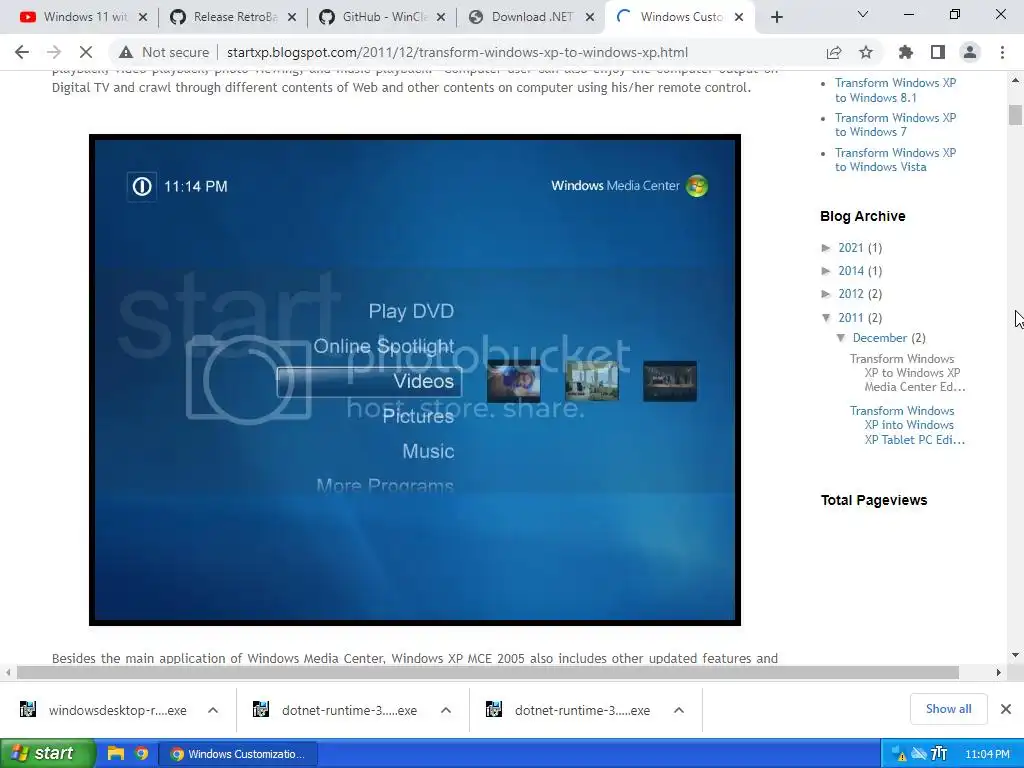Click the address bar URL

click(457, 52)
